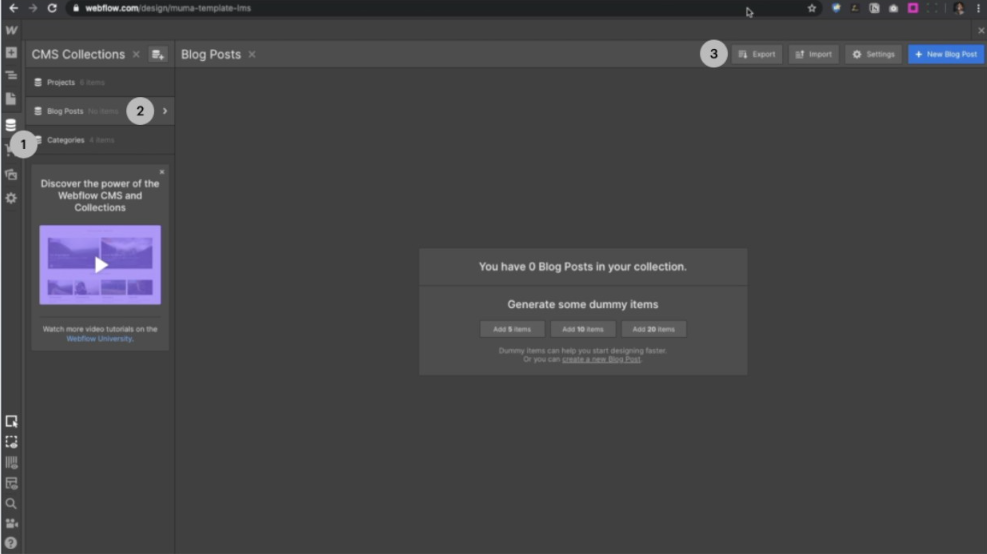987x554 pixels.
Task: Open the search magnifier icon
Action: (x=11, y=504)
